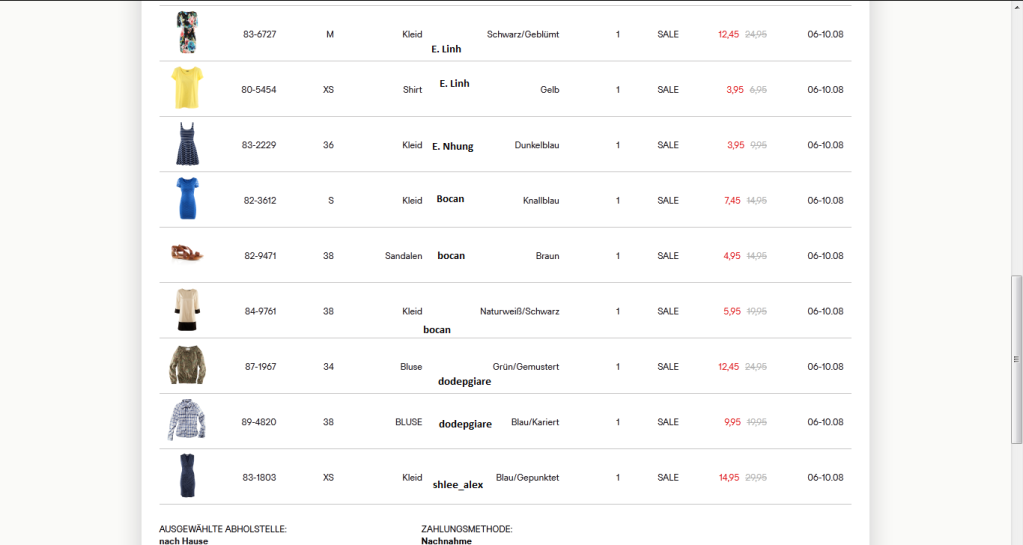
Task: Click the off-white and black dress thumbnail
Action: (x=186, y=310)
